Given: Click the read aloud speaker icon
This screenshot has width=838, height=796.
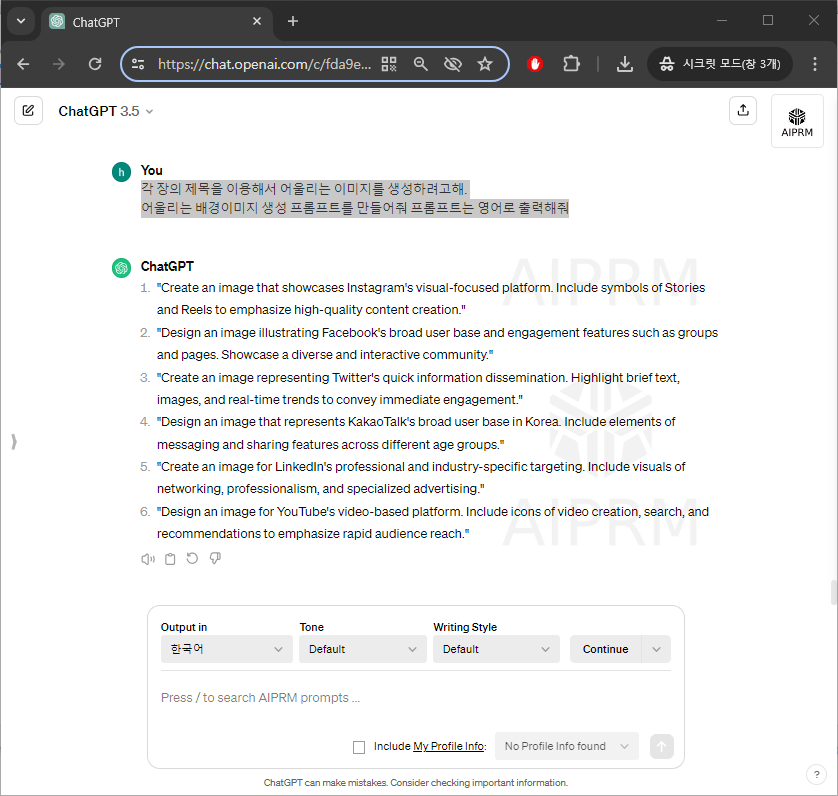Looking at the screenshot, I should [x=148, y=559].
